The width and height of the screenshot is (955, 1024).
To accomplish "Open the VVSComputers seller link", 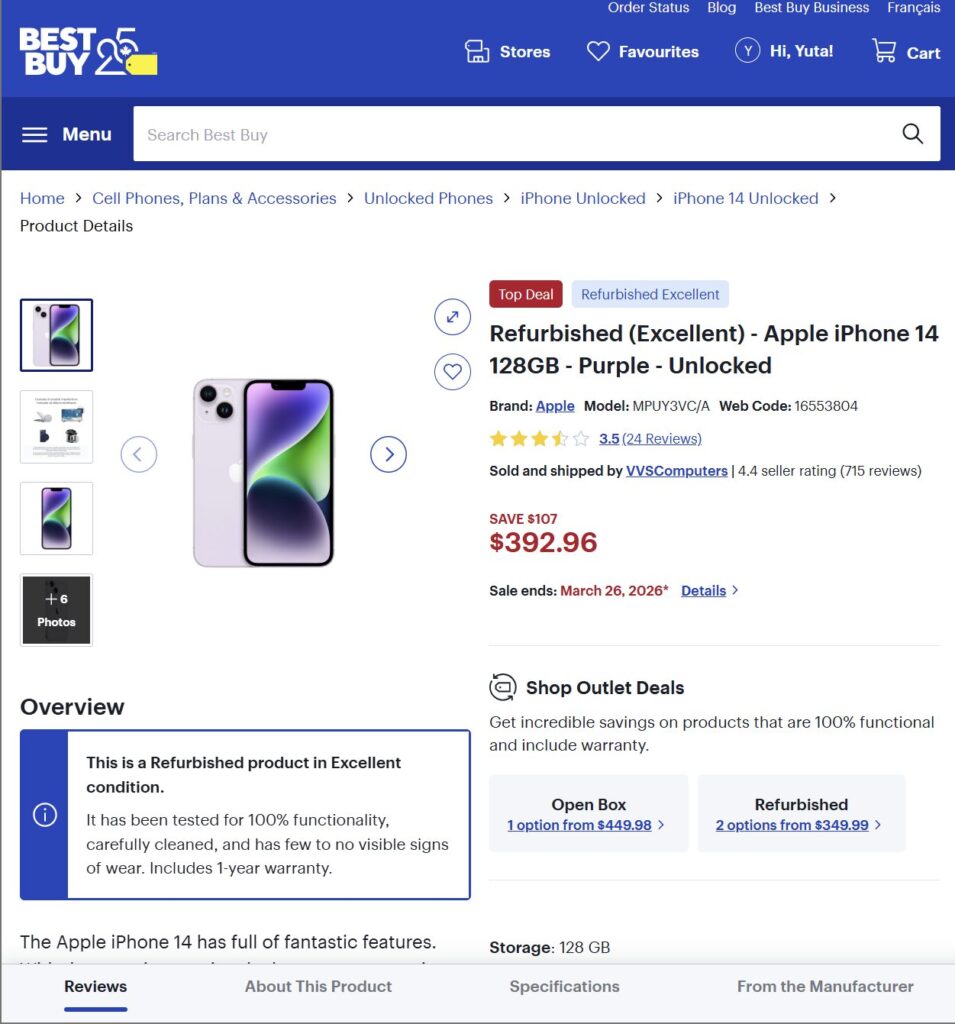I will pos(676,471).
